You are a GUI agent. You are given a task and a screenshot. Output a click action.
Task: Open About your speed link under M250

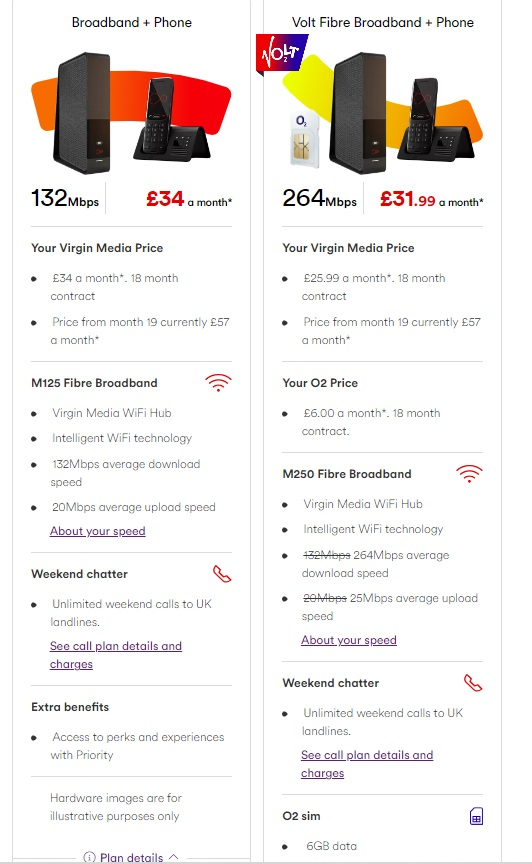[349, 640]
